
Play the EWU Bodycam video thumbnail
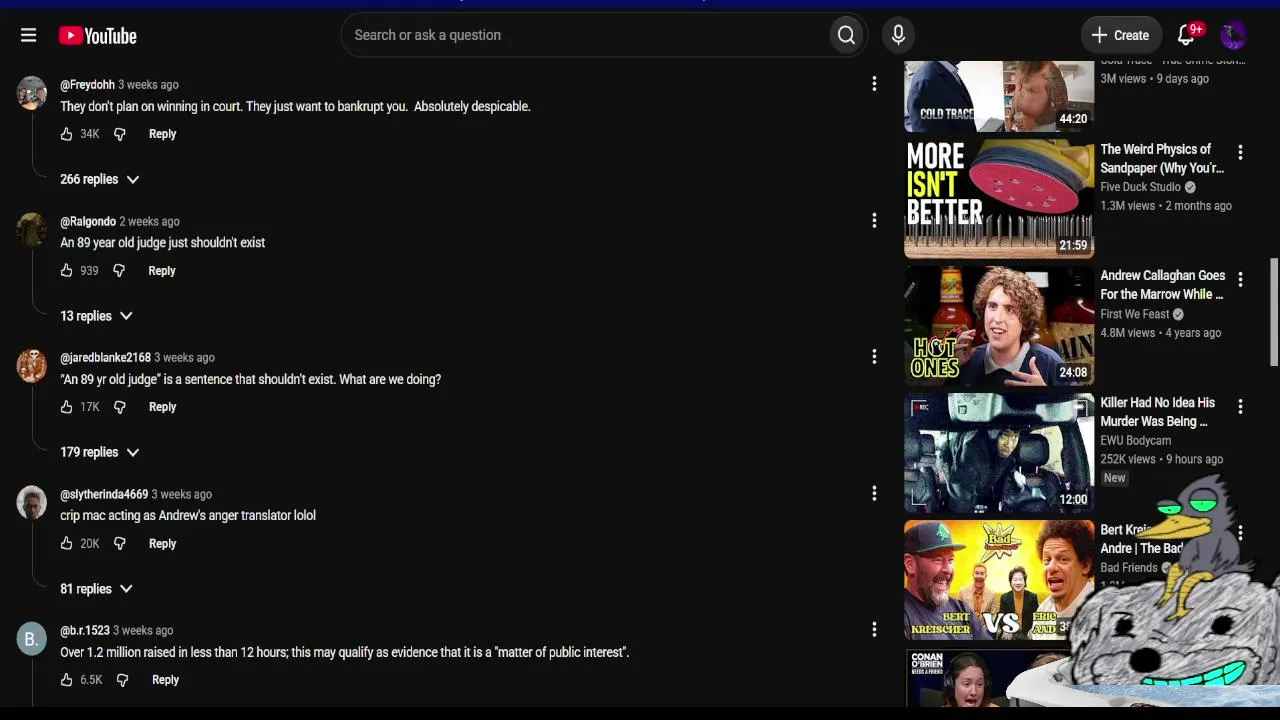tap(999, 452)
